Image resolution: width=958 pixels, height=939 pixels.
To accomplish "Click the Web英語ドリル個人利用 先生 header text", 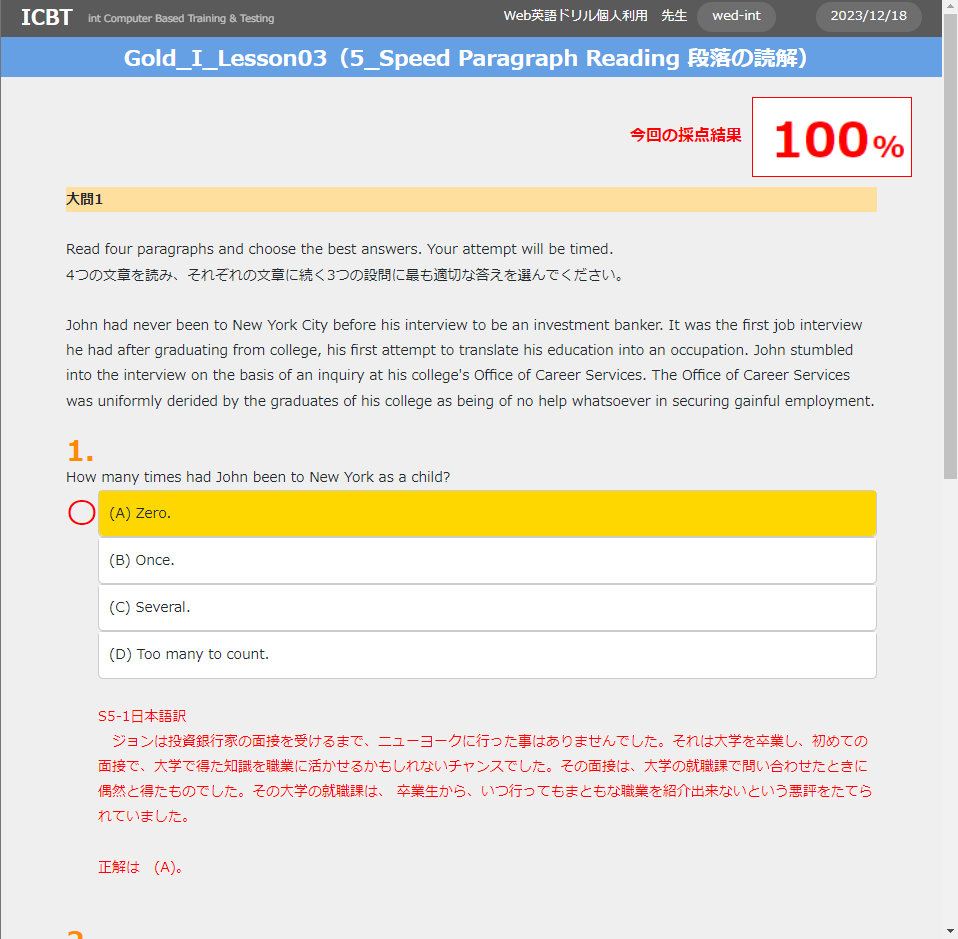I will 594,16.
